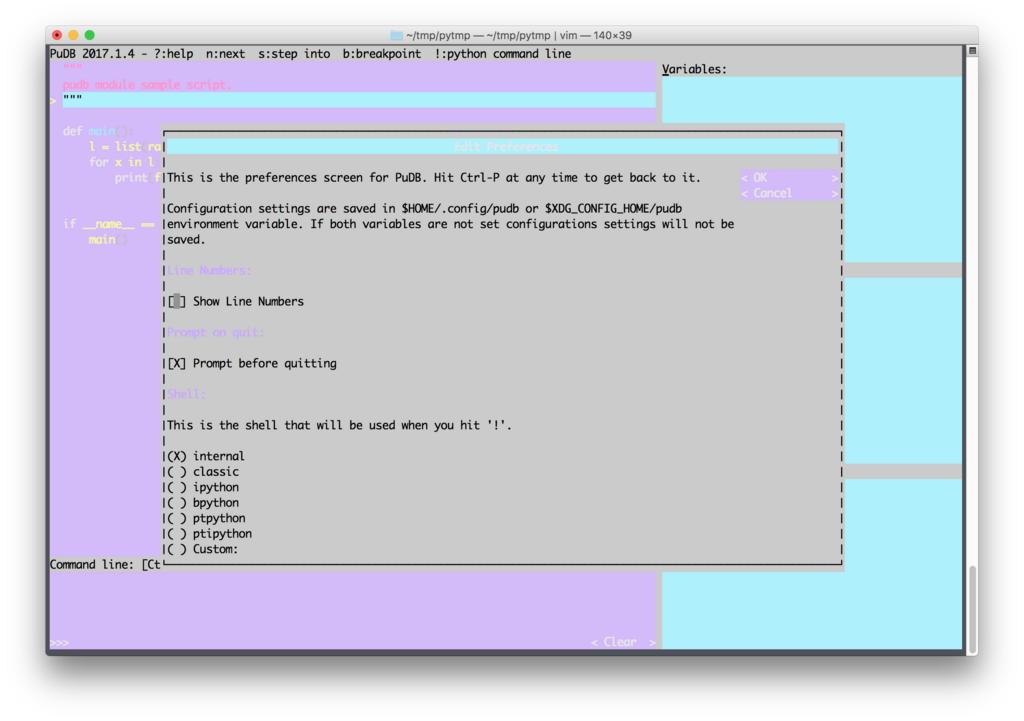Click the ?:help hint in the header

click(x=173, y=54)
